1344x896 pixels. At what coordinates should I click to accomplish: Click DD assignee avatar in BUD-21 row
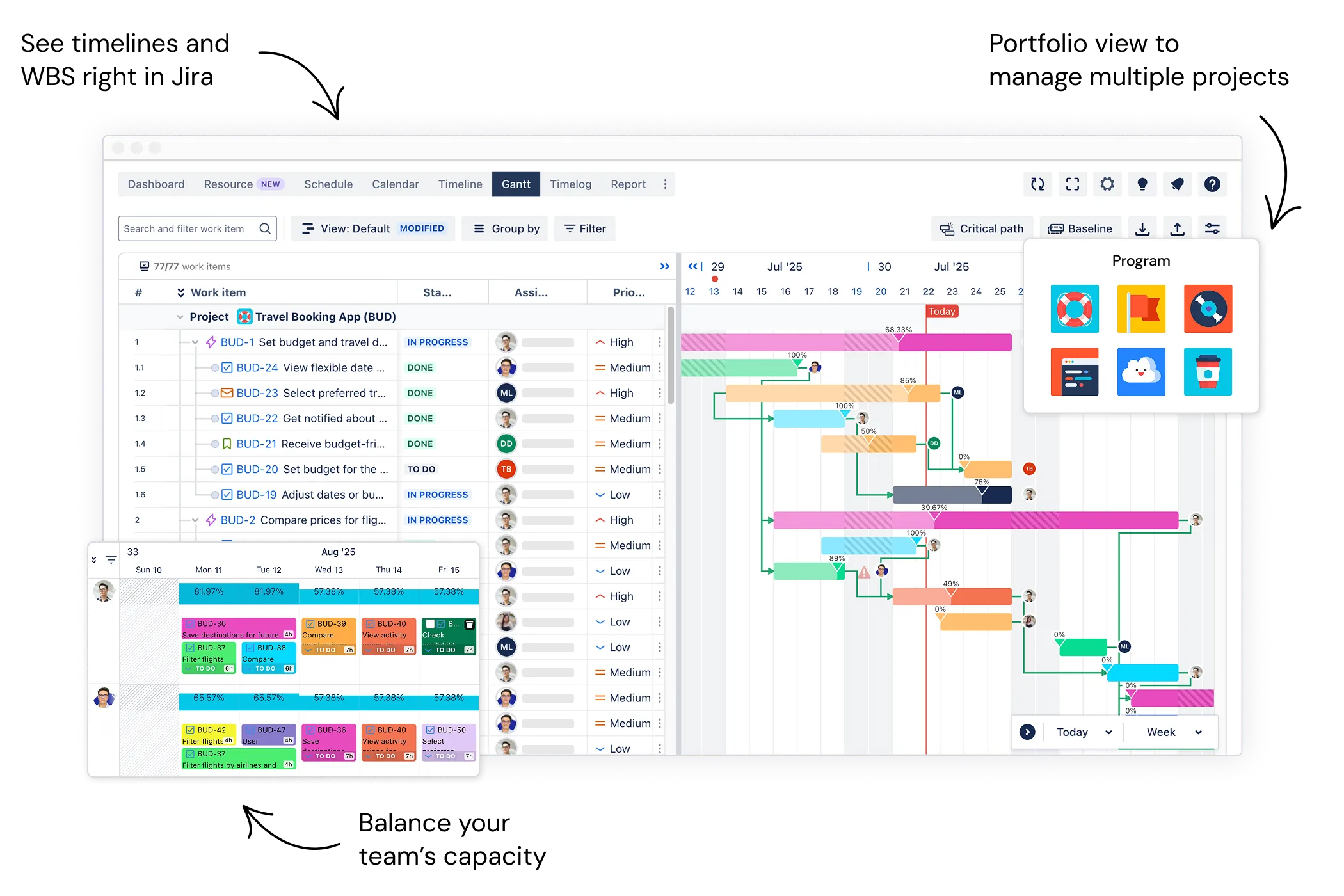click(506, 444)
